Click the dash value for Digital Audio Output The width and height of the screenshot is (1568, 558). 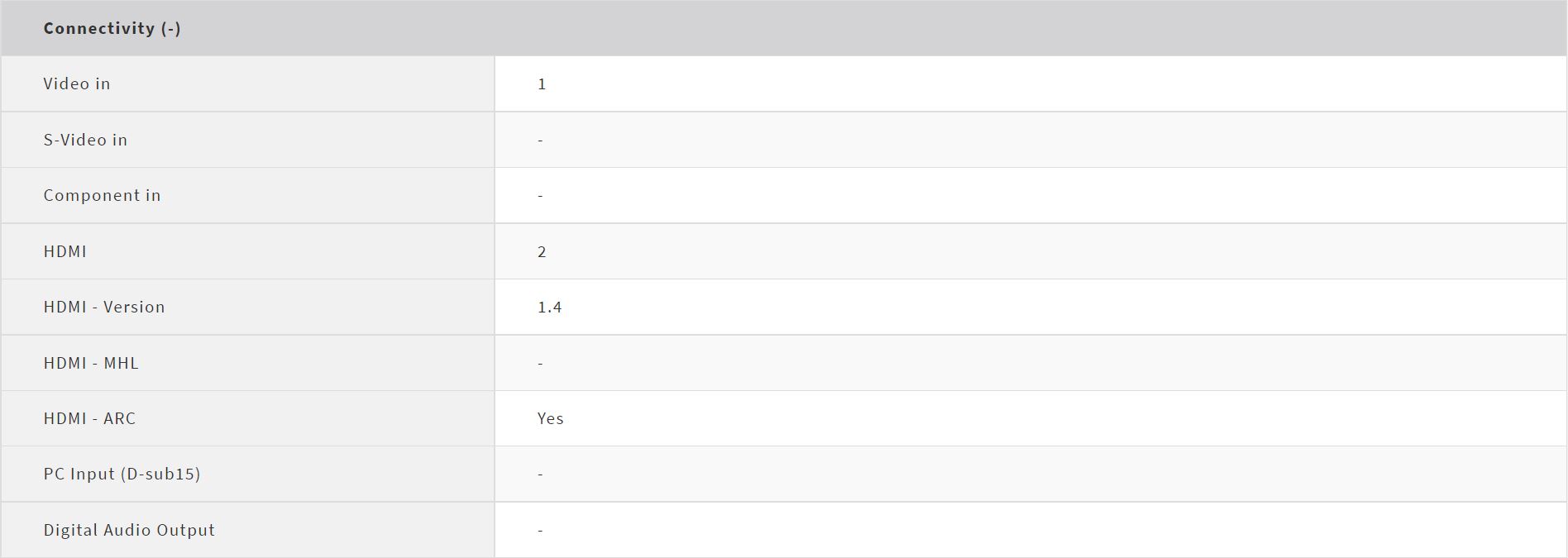[x=540, y=531]
